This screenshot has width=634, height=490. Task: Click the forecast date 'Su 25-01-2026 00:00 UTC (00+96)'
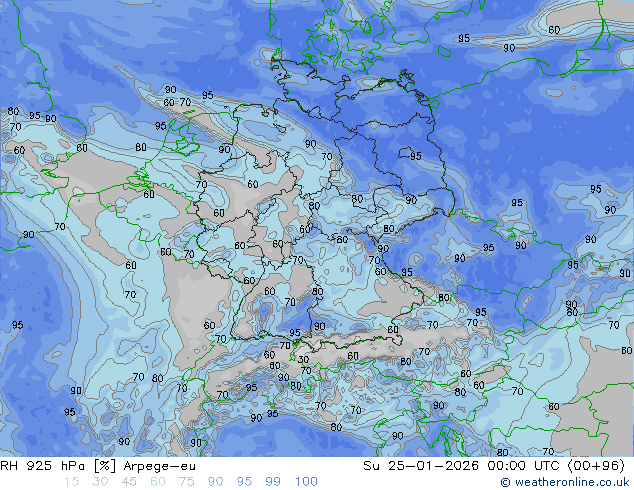[494, 466]
